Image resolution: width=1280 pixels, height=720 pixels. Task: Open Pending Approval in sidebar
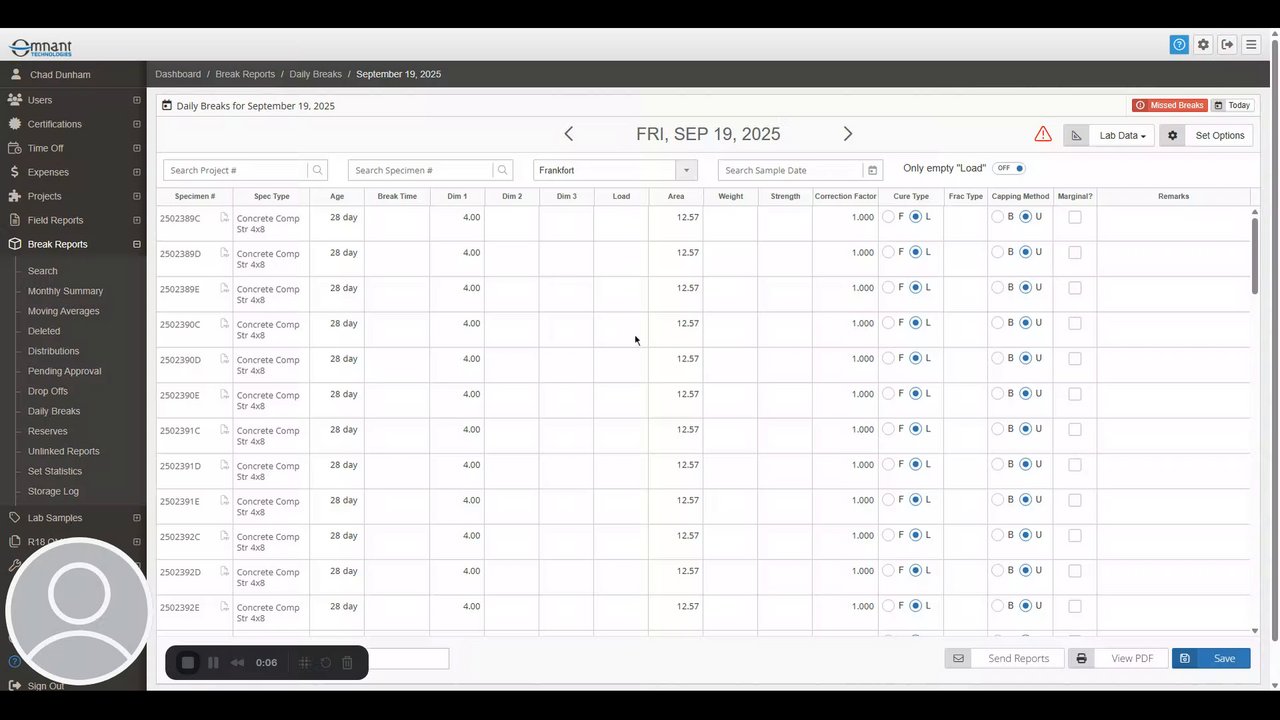pyautogui.click(x=64, y=371)
